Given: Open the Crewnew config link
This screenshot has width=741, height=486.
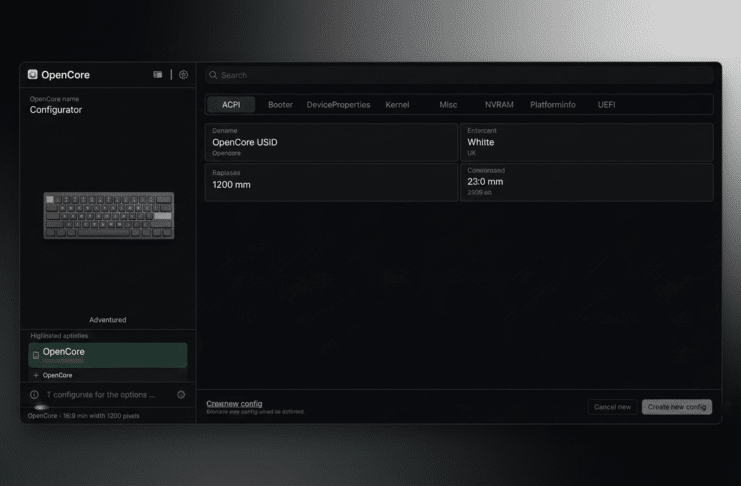Looking at the screenshot, I should coord(234,404).
